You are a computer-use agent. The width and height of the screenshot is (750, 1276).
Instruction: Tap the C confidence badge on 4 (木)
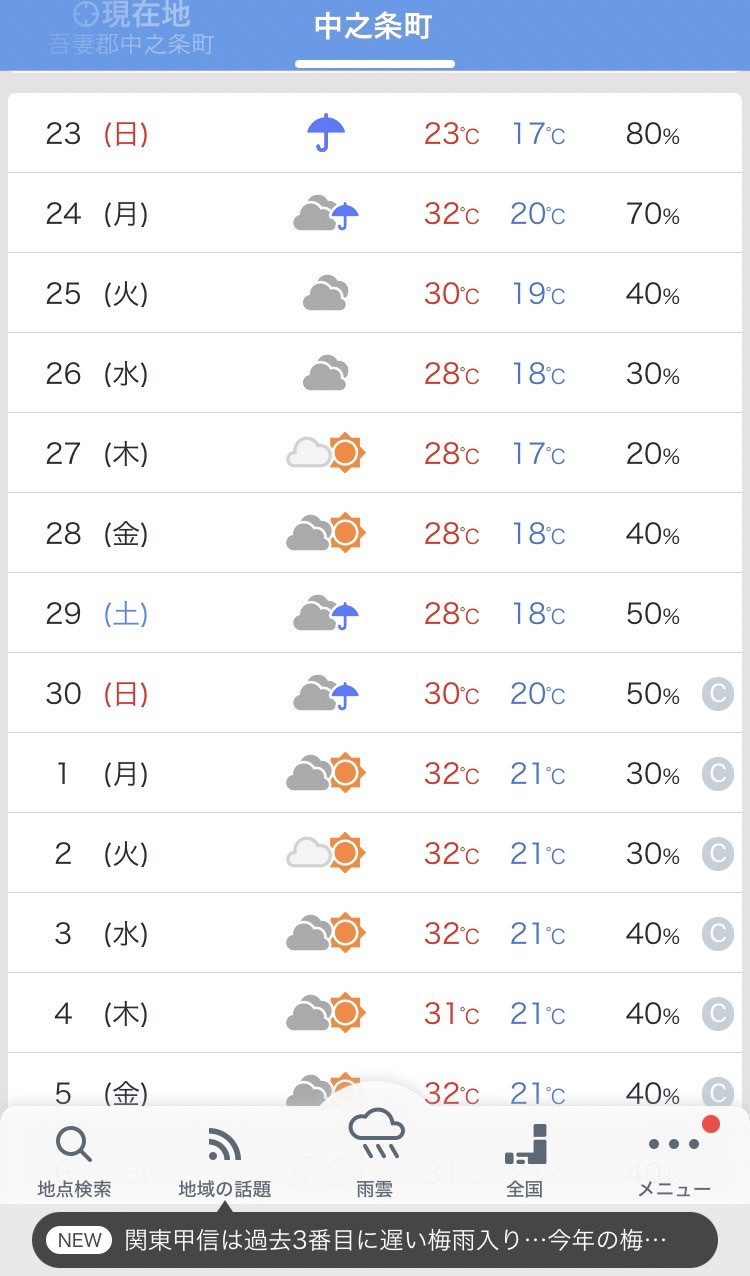pos(717,1013)
